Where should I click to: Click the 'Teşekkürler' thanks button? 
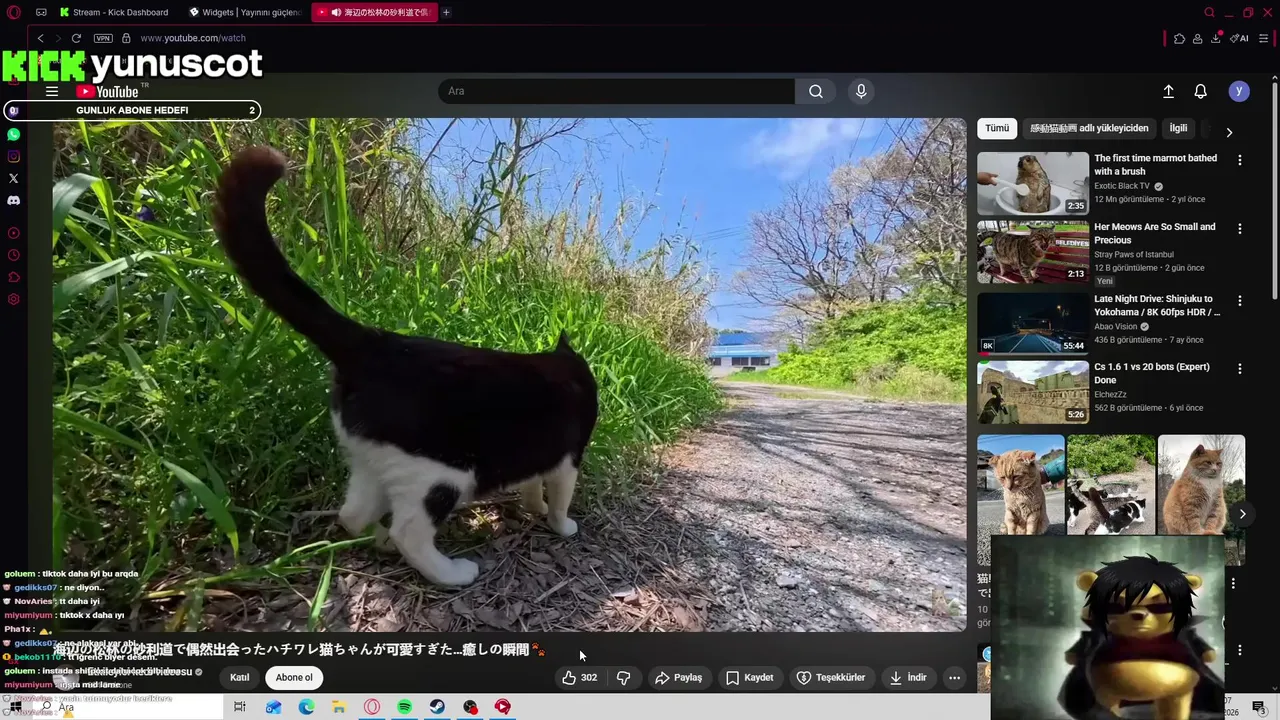[x=830, y=677]
